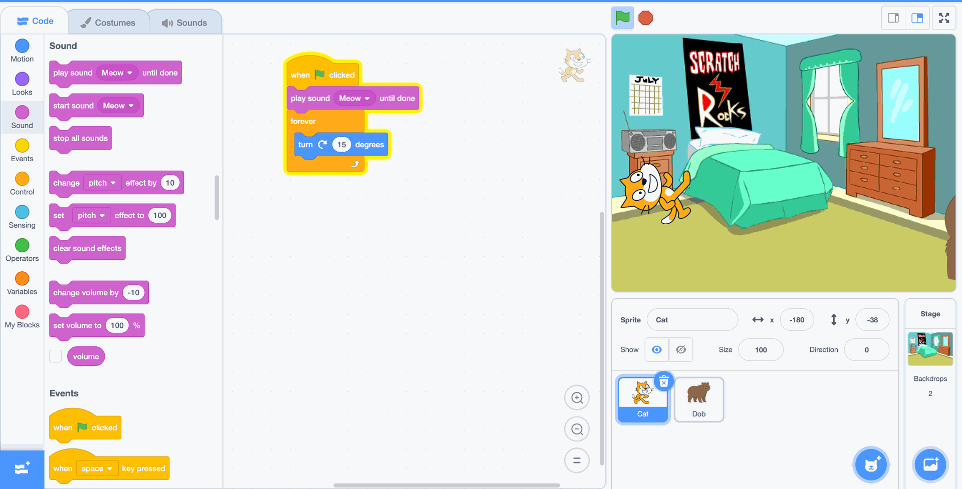962x489 pixels.
Task: Click the Choose a Backdrop button
Action: click(x=930, y=464)
